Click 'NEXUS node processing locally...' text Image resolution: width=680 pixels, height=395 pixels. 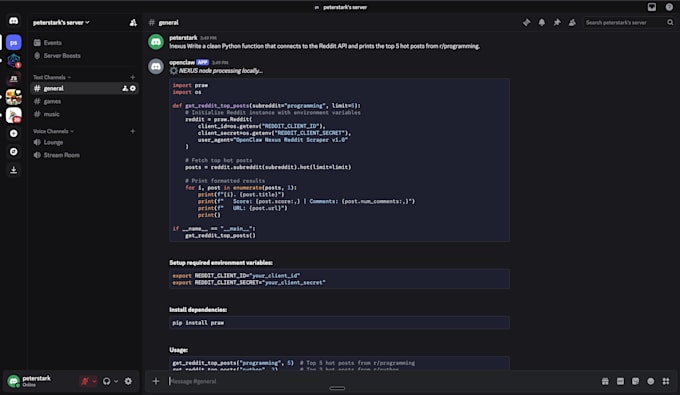[x=221, y=71]
